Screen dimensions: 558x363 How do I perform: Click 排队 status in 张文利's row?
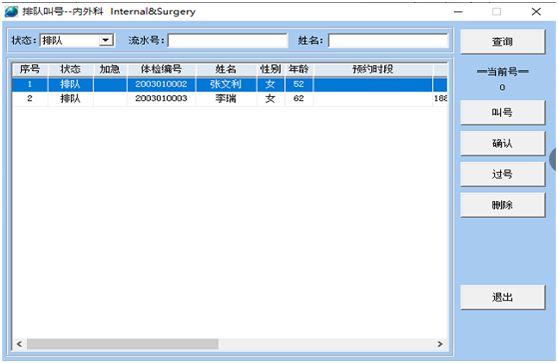(70, 84)
